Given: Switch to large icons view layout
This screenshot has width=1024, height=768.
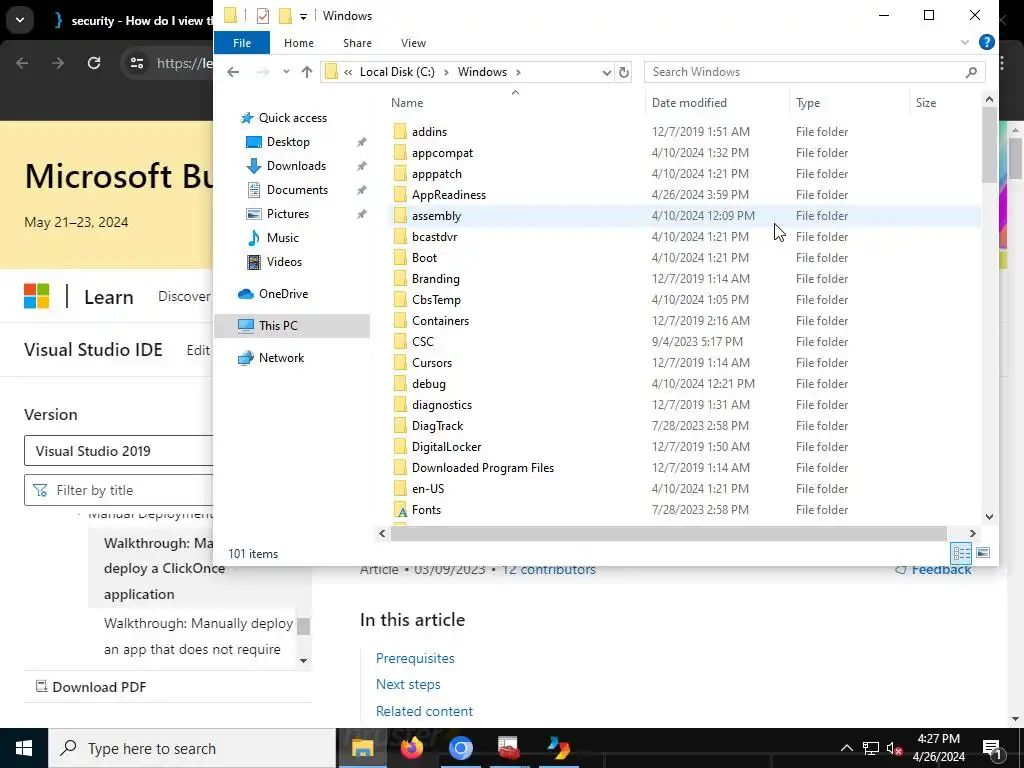Looking at the screenshot, I should click(983, 553).
